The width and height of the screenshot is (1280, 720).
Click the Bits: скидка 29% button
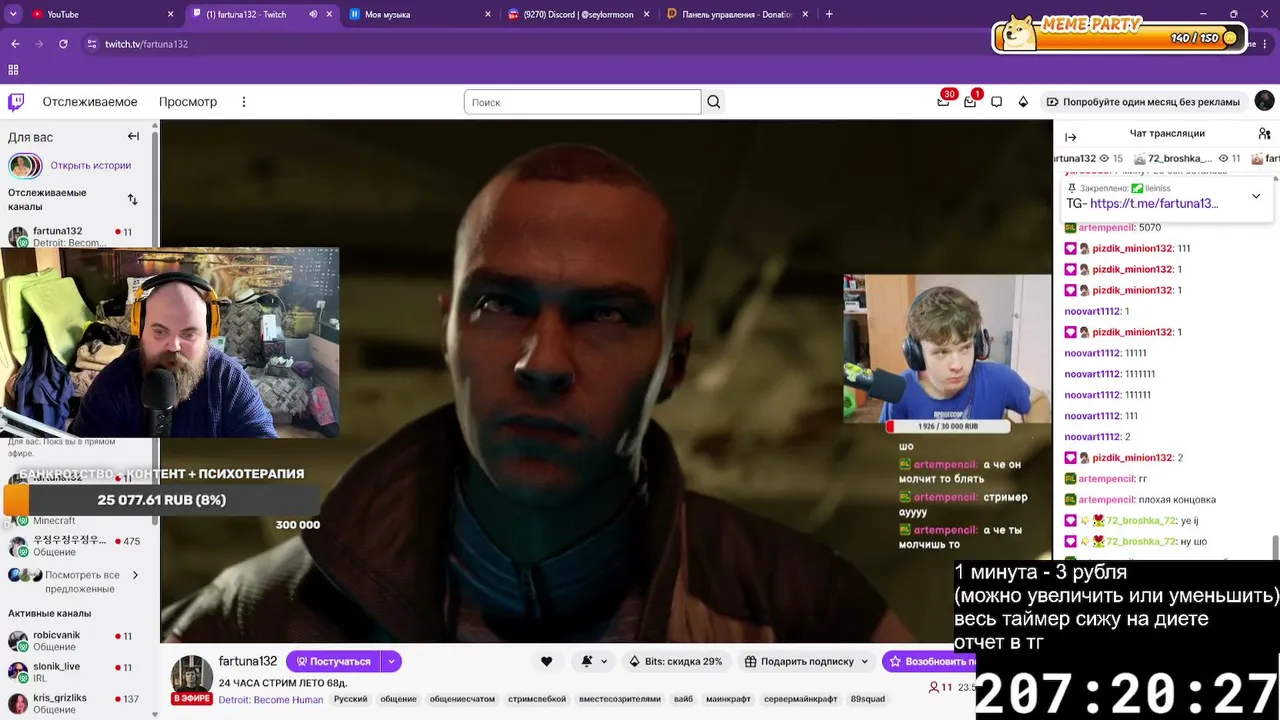pos(675,661)
